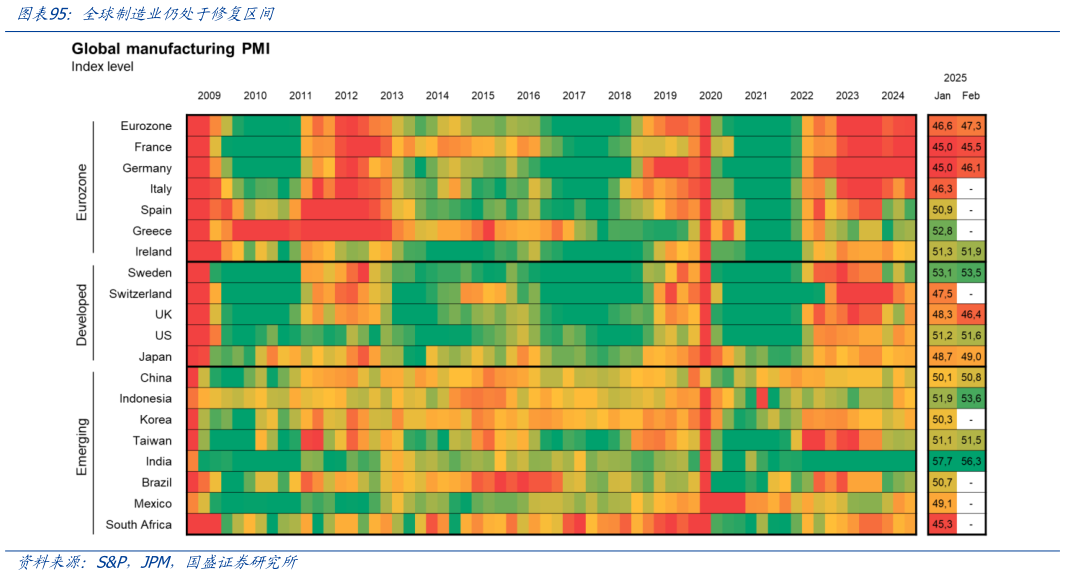The height and width of the screenshot is (575, 1065).
Task: Click France's February 2025 cell showing 45,5
Action: click(x=971, y=147)
